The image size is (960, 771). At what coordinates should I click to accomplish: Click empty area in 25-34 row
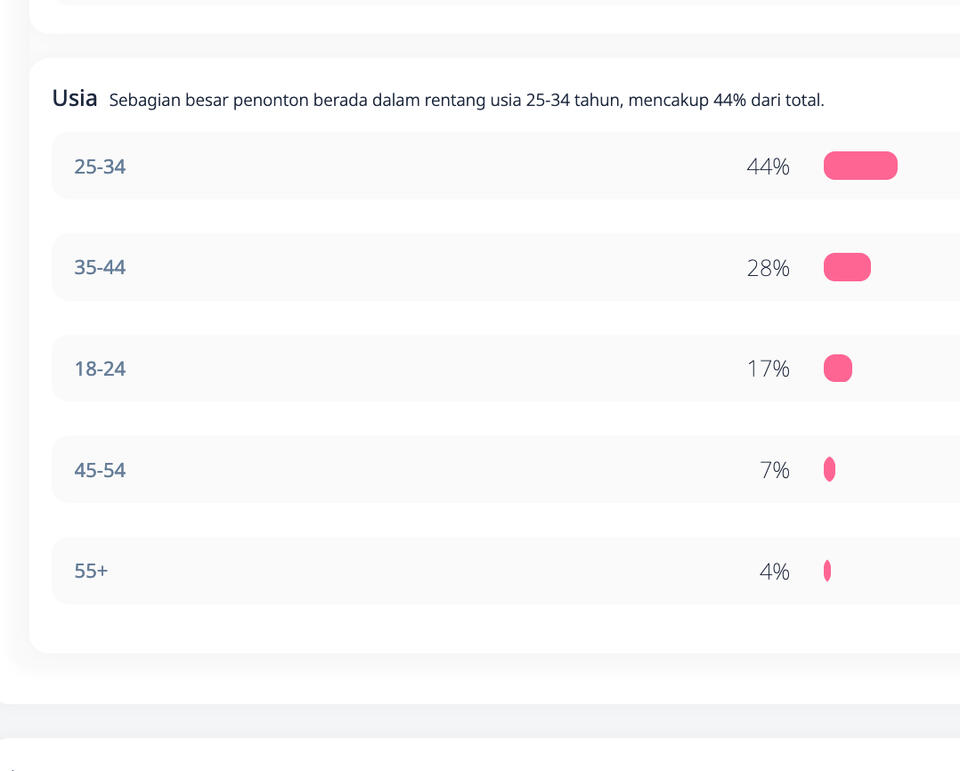pyautogui.click(x=429, y=166)
